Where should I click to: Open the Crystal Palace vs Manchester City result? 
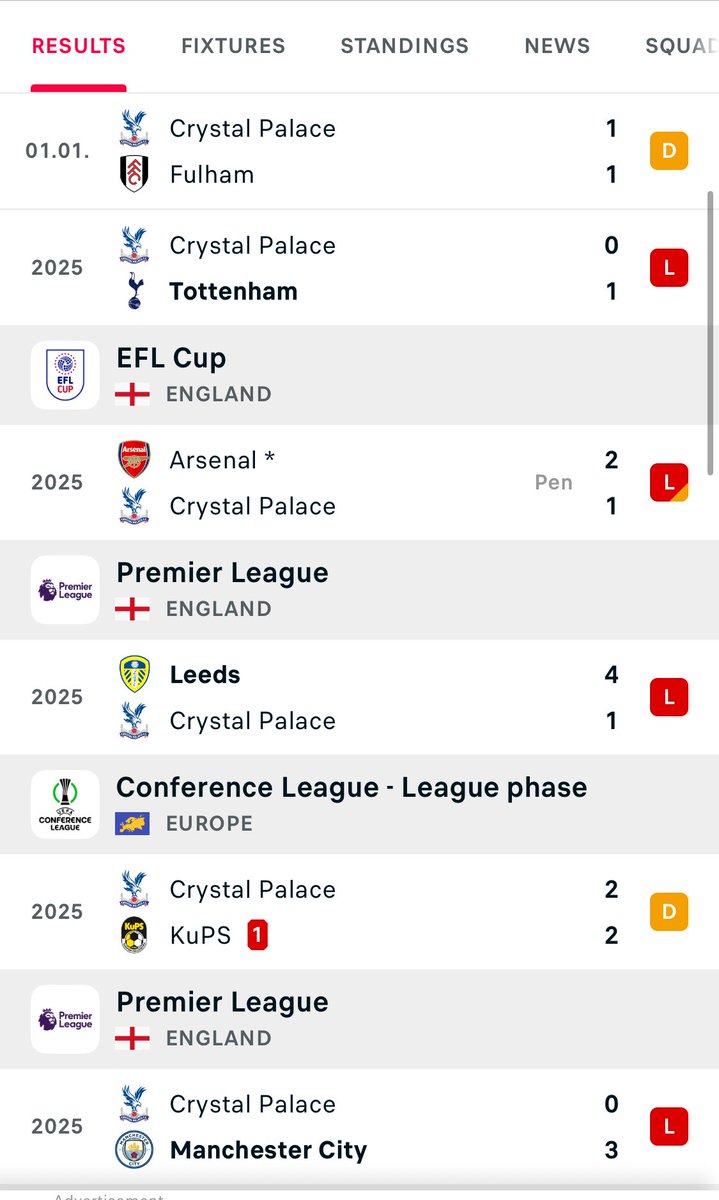359,1127
